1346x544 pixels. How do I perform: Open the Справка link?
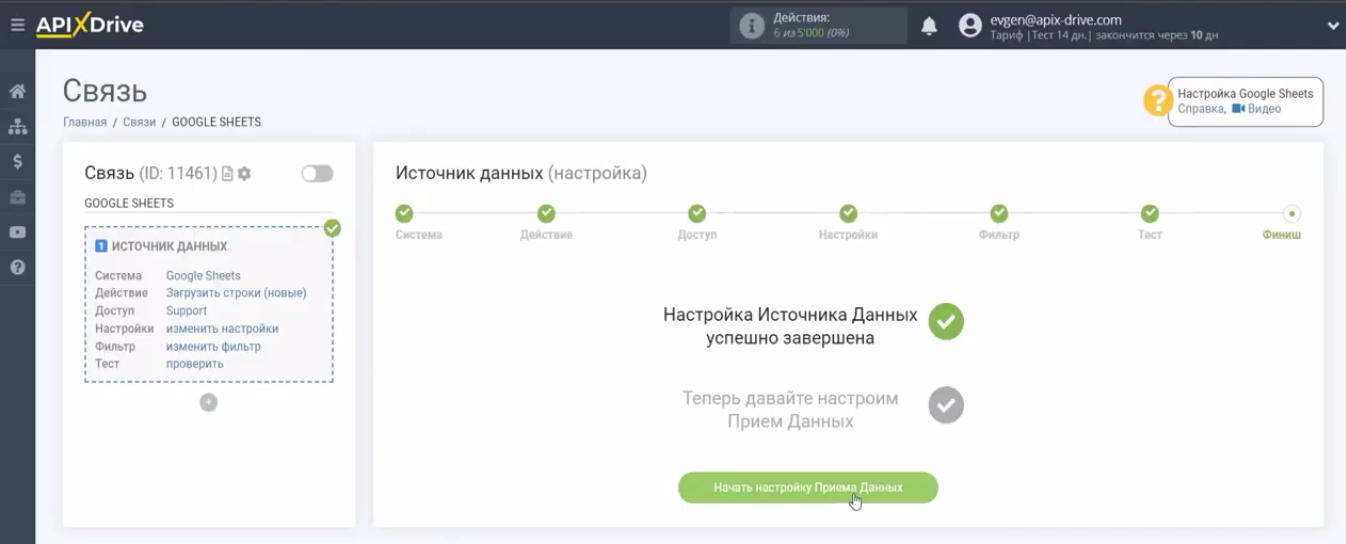[x=1200, y=109]
